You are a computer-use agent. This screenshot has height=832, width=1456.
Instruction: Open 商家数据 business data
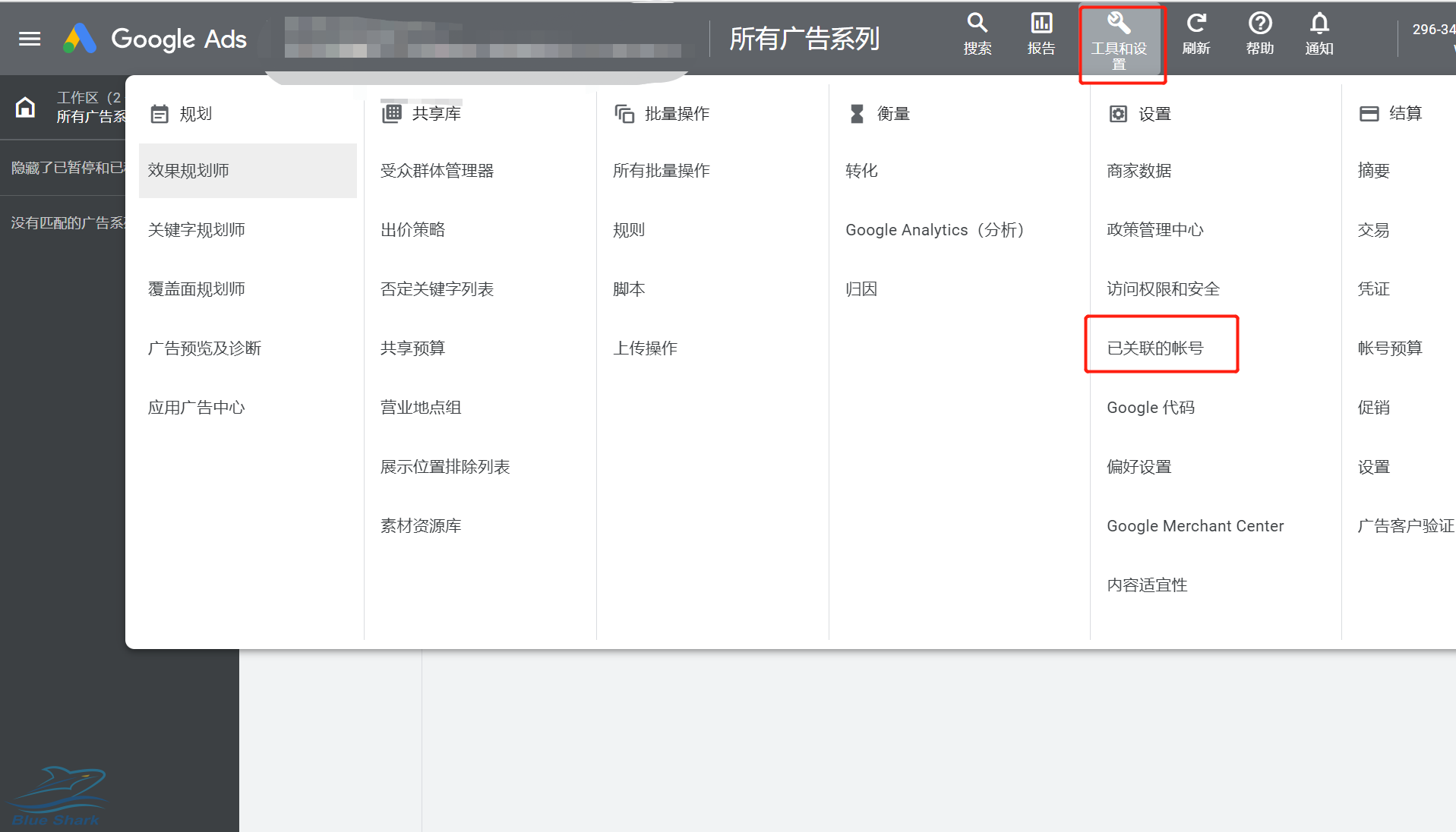[1139, 171]
